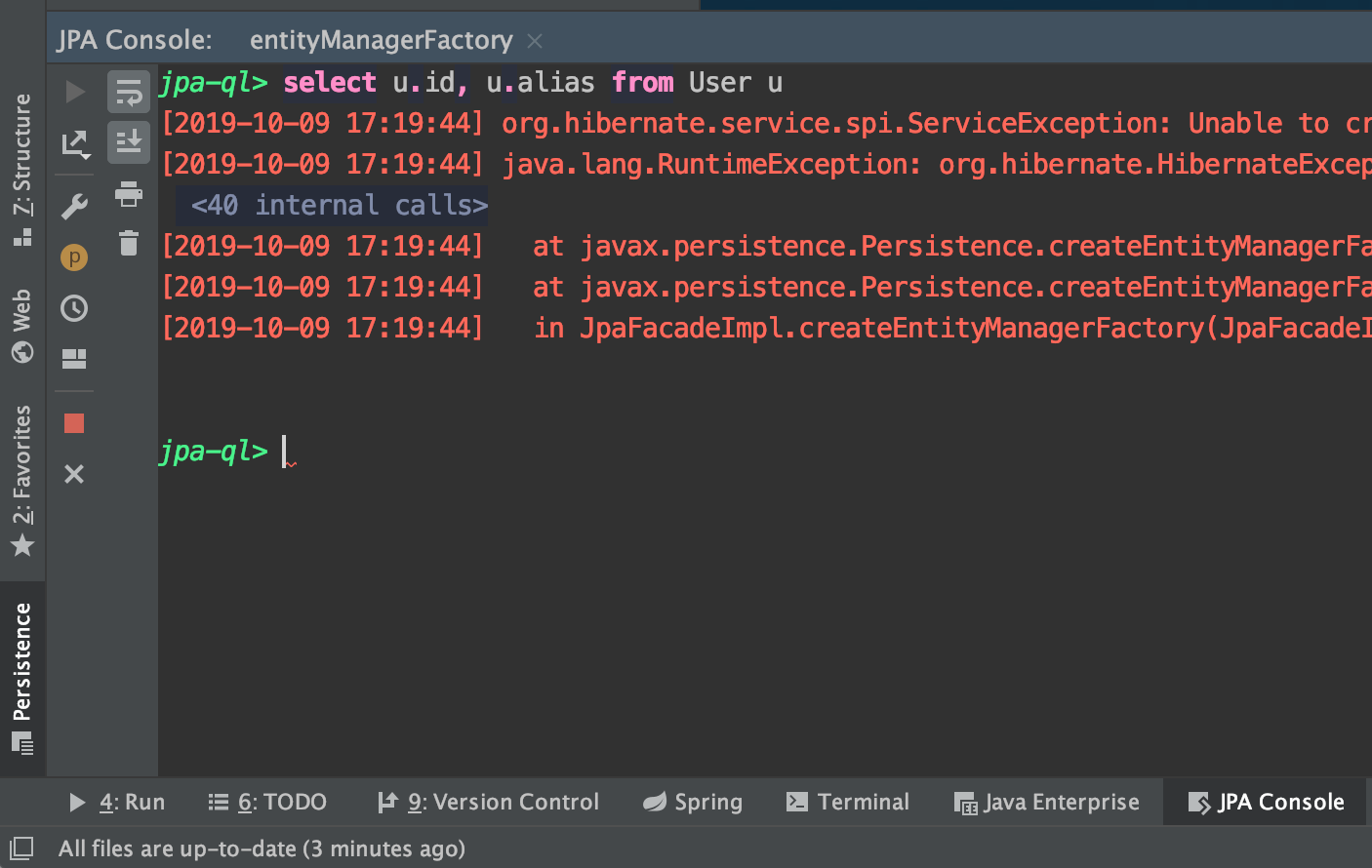1372x868 pixels.
Task: Toggle scroll to end of console
Action: tap(129, 142)
